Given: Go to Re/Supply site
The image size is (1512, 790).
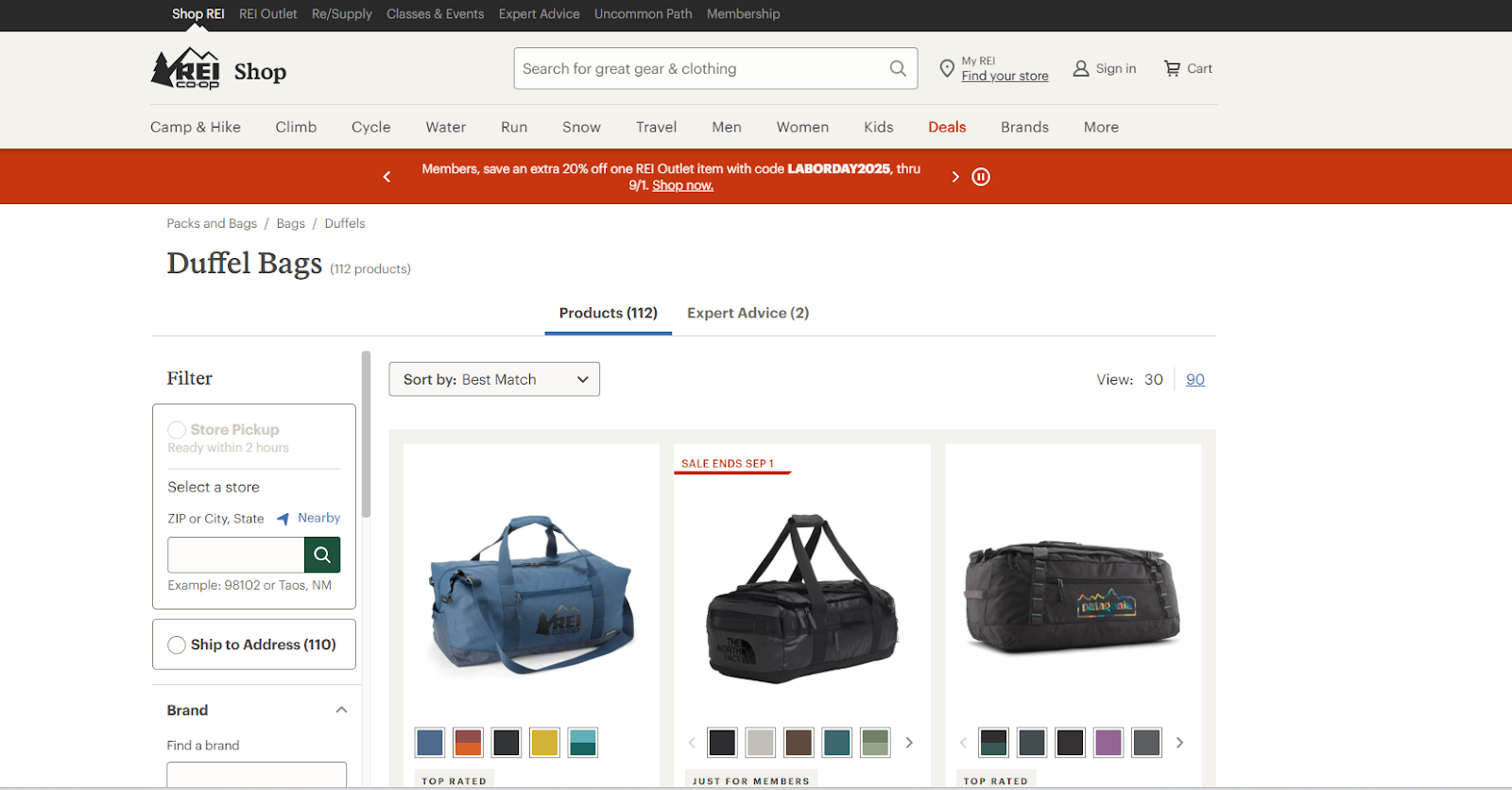Looking at the screenshot, I should tap(342, 14).
